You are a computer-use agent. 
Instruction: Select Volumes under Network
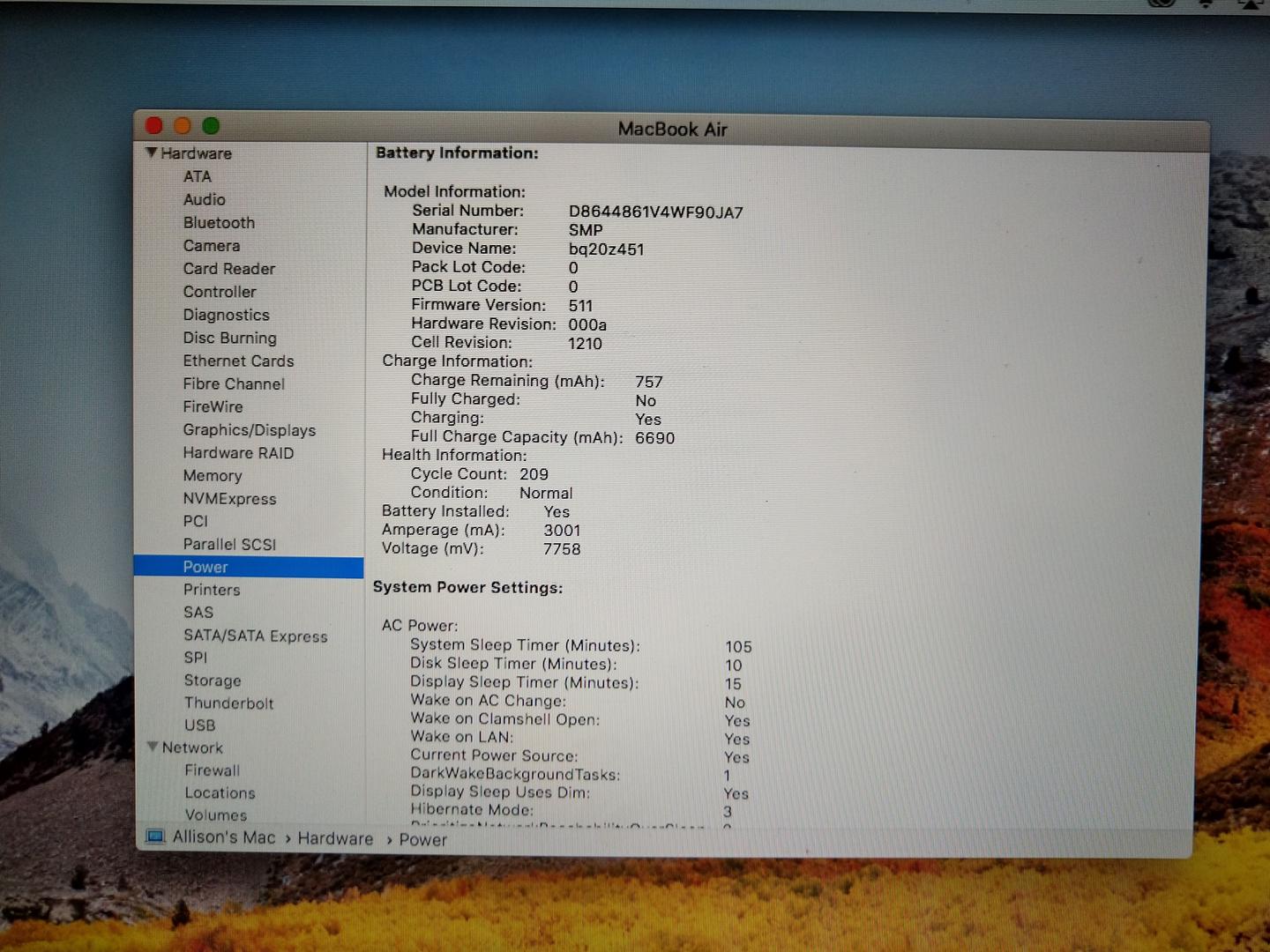click(x=216, y=815)
